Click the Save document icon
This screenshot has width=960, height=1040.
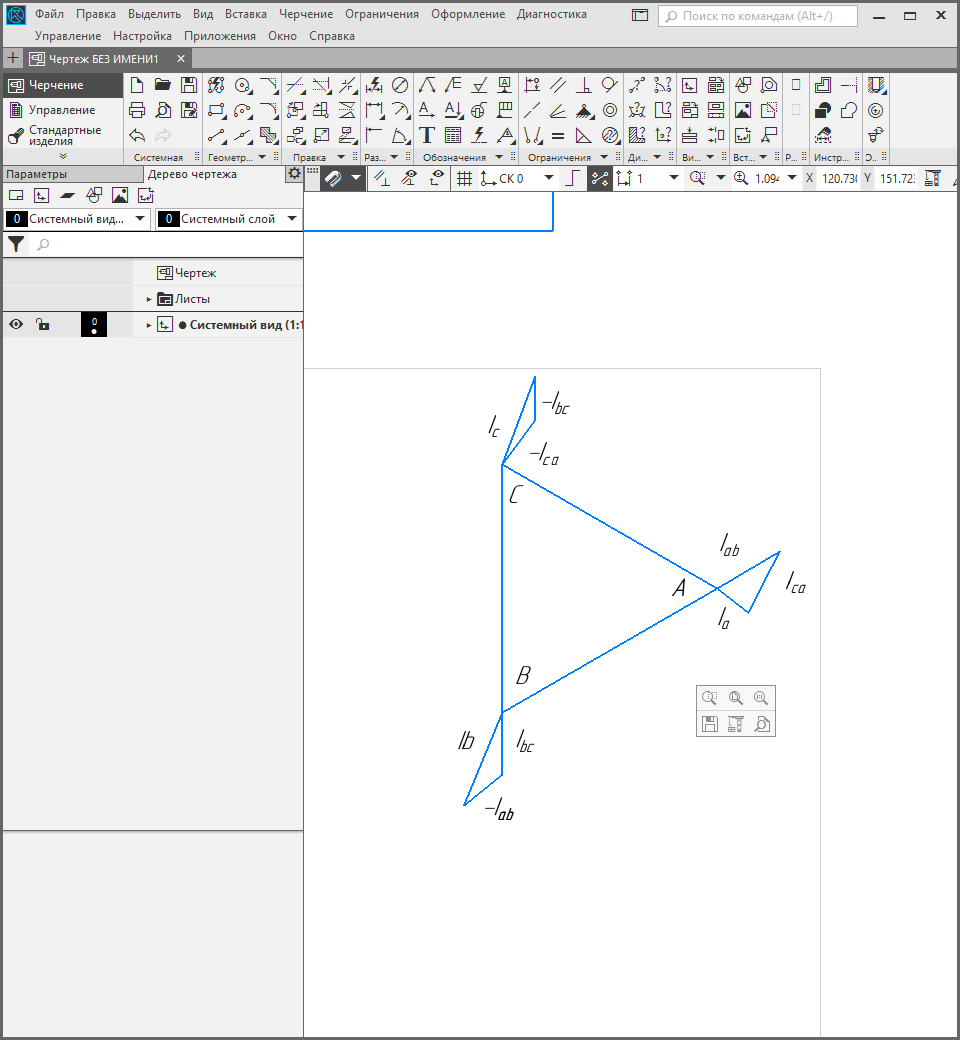click(x=188, y=85)
